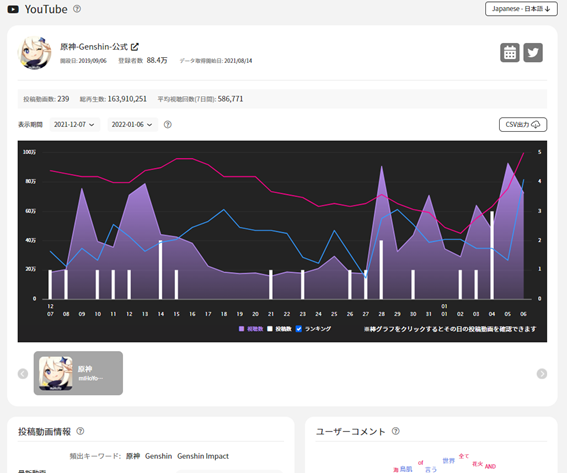This screenshot has height=473, width=567.
Task: Click the white post bar on 12/30
Action: (413, 285)
